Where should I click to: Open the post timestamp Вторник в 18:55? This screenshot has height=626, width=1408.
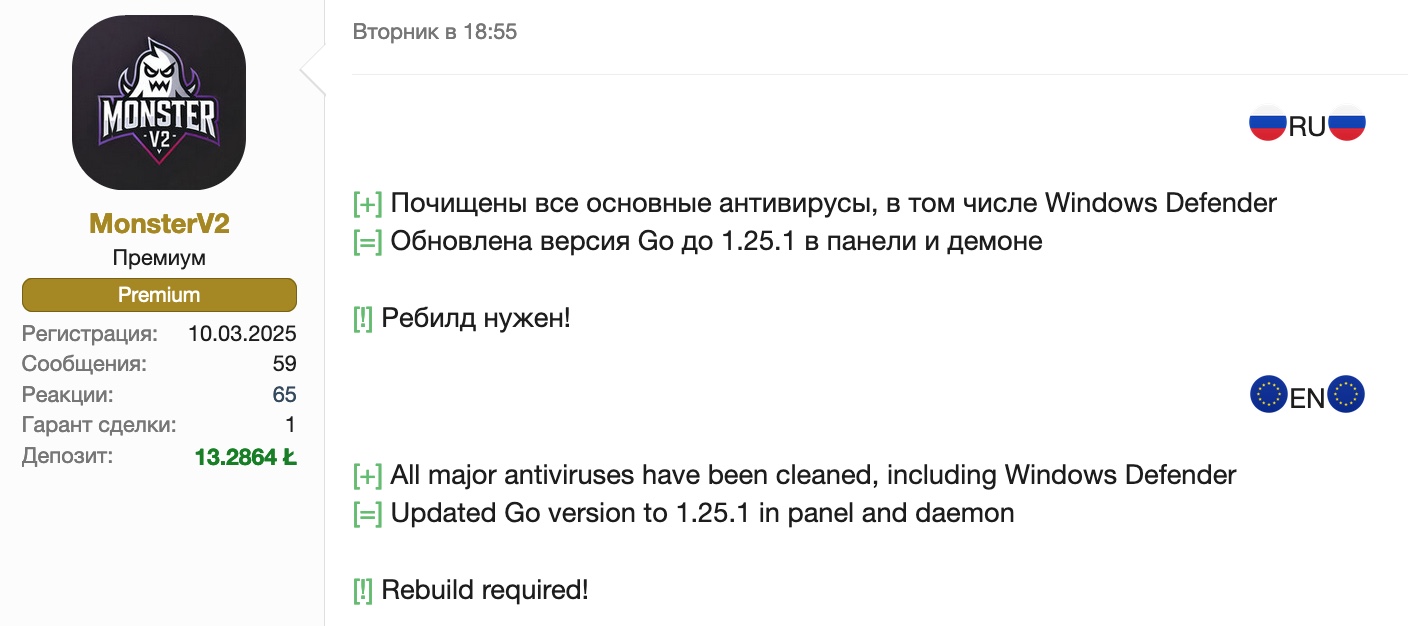435,32
